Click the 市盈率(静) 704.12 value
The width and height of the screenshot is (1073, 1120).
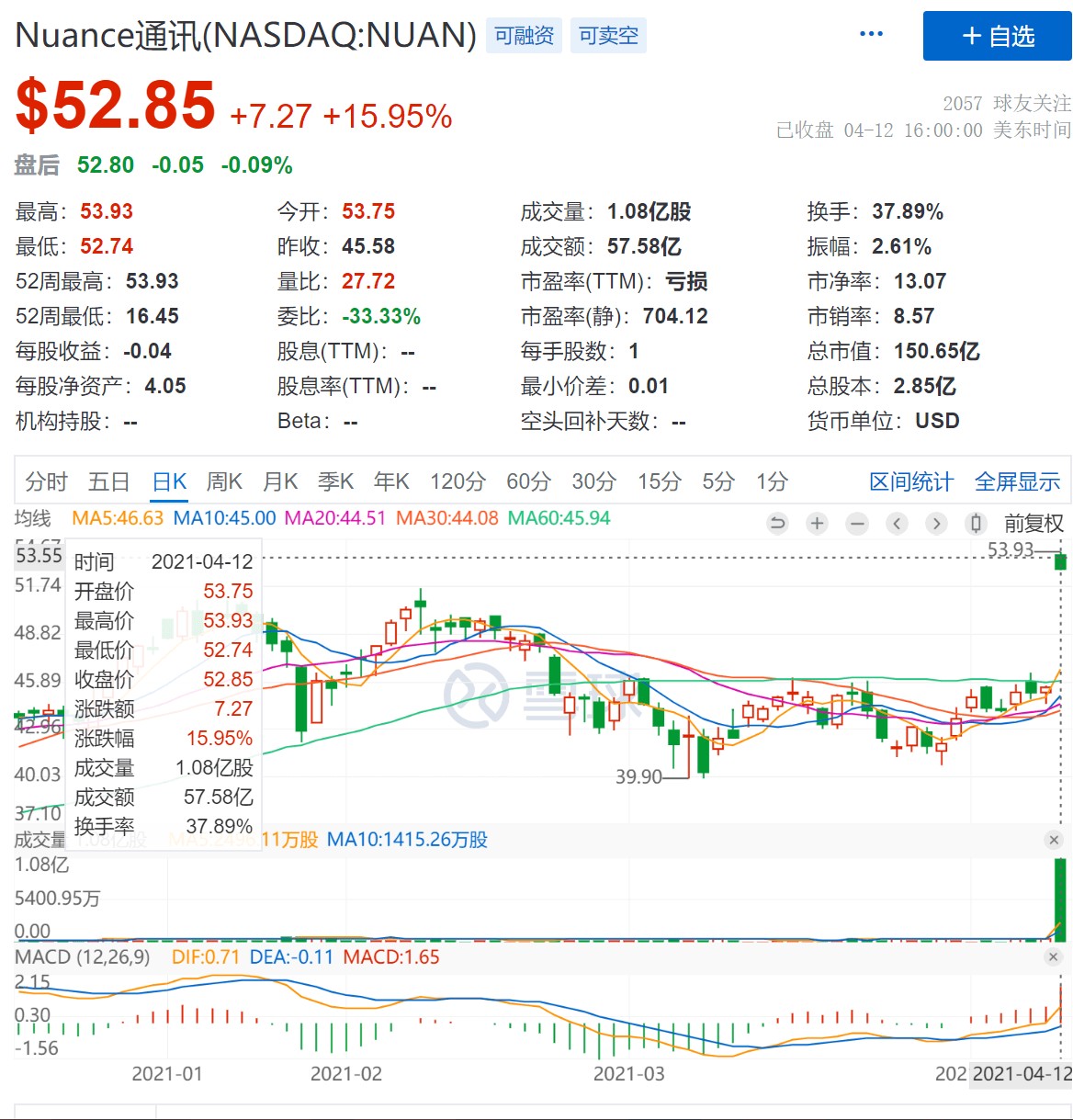pos(675,316)
